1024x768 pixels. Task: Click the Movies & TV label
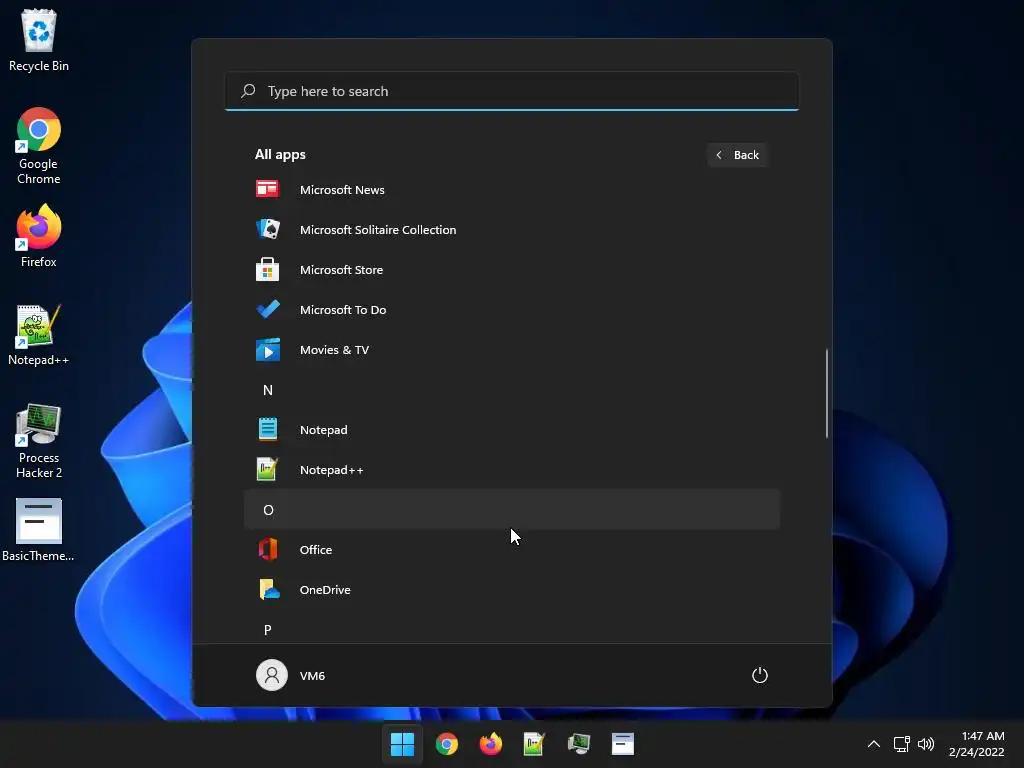point(334,349)
